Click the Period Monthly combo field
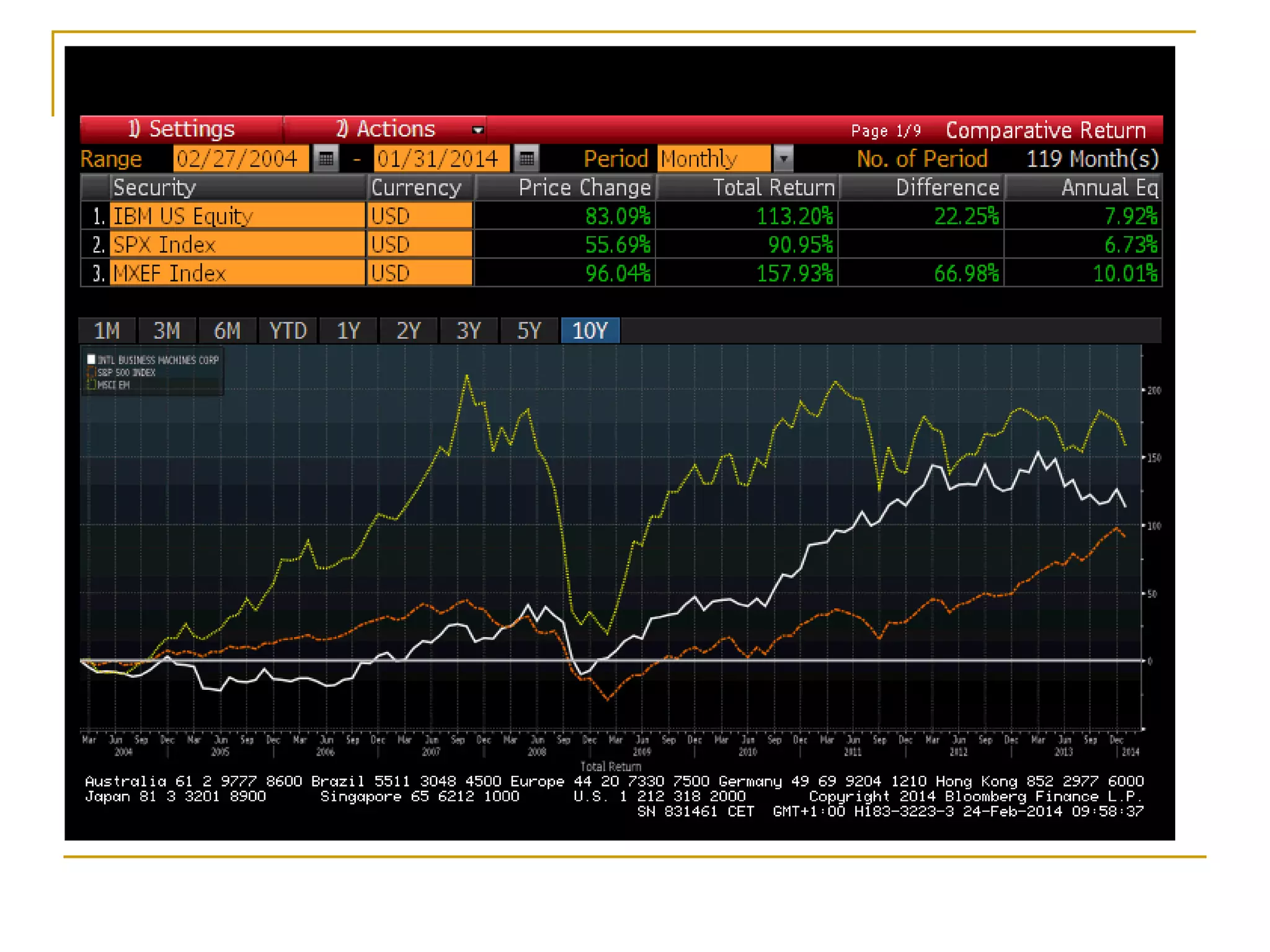The width and height of the screenshot is (1270, 952). click(713, 159)
